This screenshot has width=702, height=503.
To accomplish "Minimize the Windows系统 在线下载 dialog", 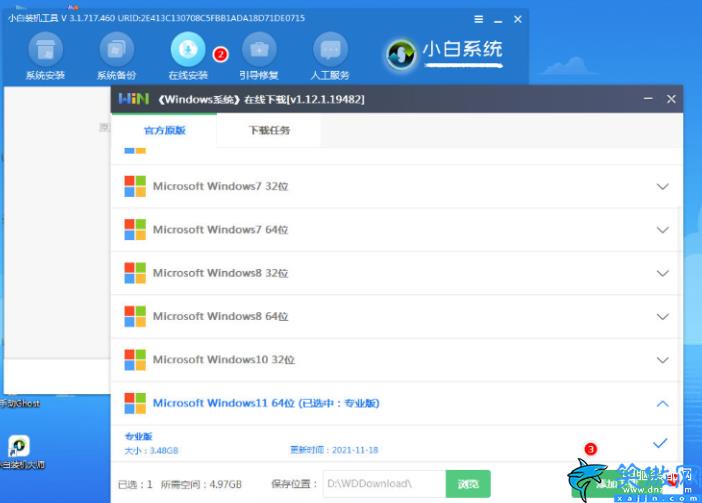I will tap(648, 98).
